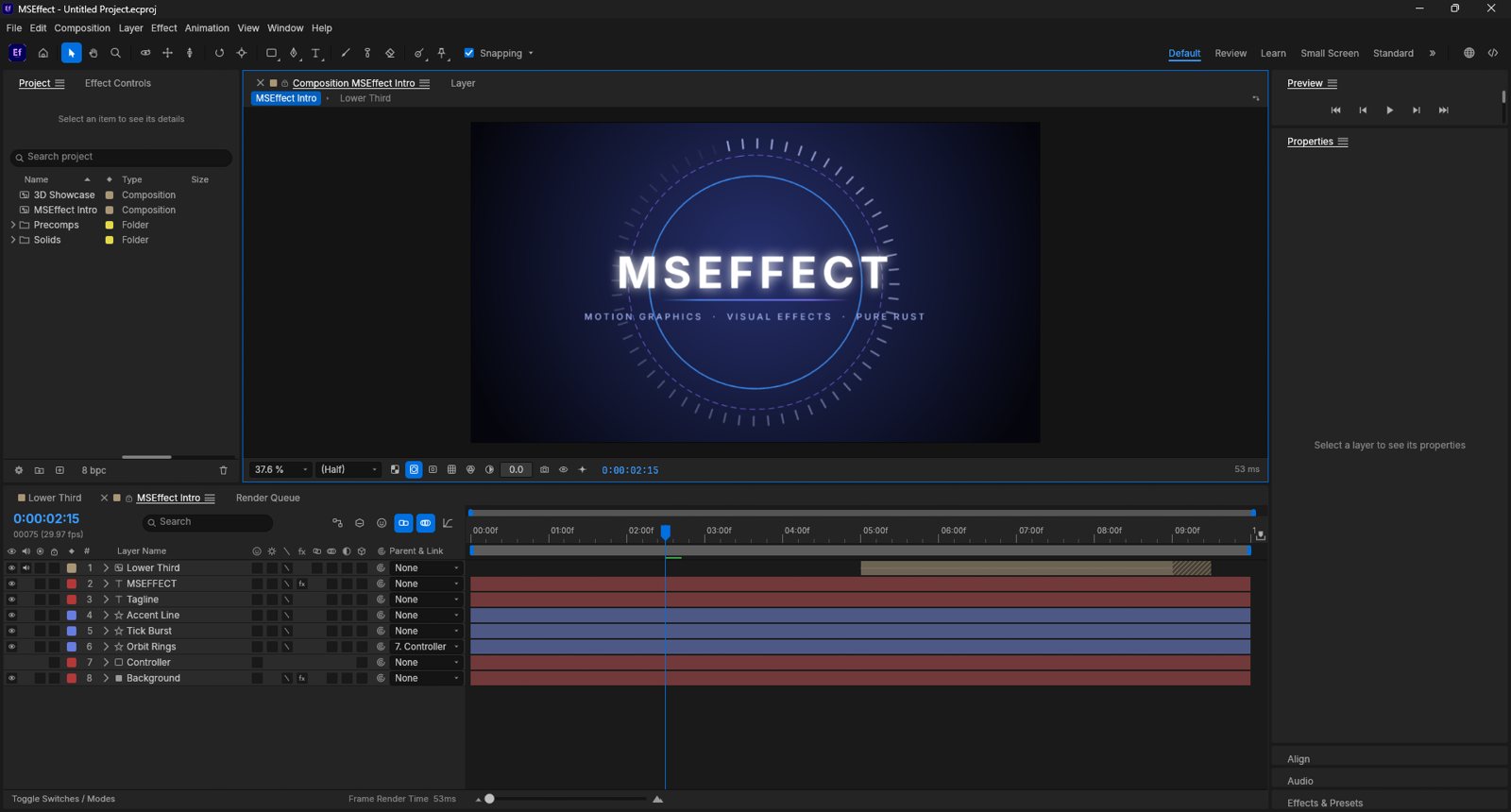Viewport: 1511px width, 812px height.
Task: Toggle the transparency grid in the viewer
Action: coord(395,469)
